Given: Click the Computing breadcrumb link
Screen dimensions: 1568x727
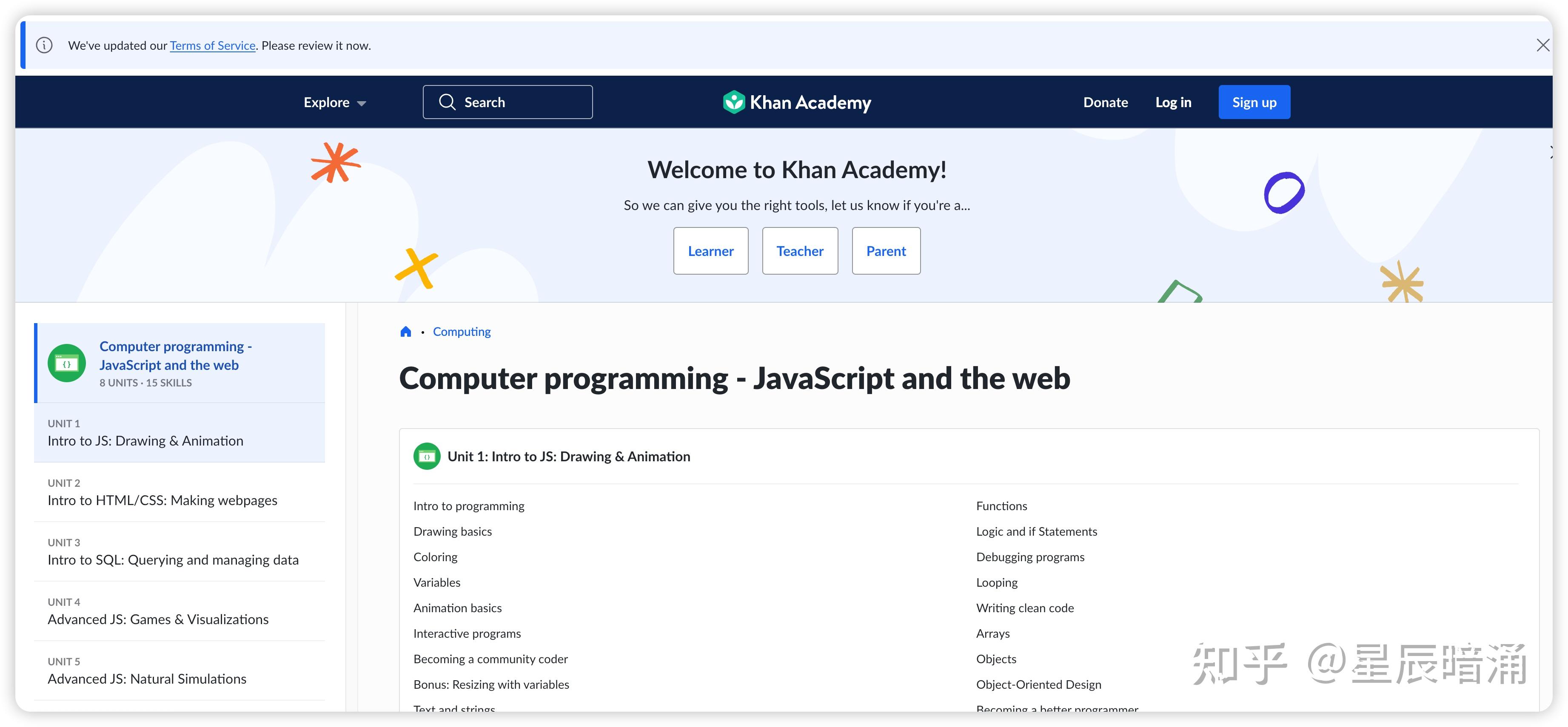Looking at the screenshot, I should [x=462, y=332].
